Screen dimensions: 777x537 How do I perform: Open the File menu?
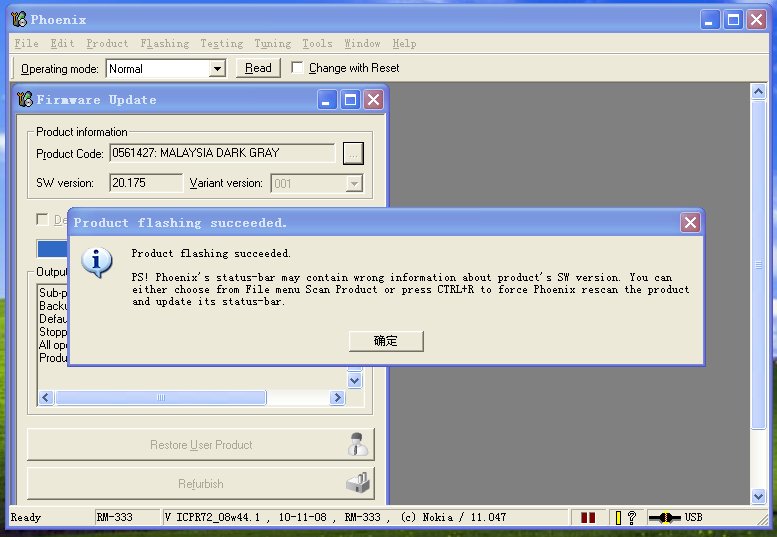tap(26, 44)
